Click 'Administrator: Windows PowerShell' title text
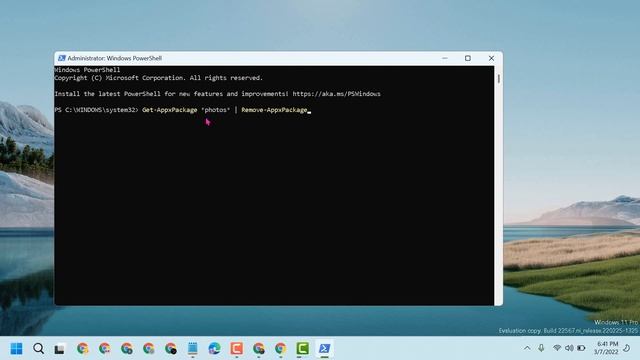This screenshot has width=640, height=360. pyautogui.click(x=115, y=58)
